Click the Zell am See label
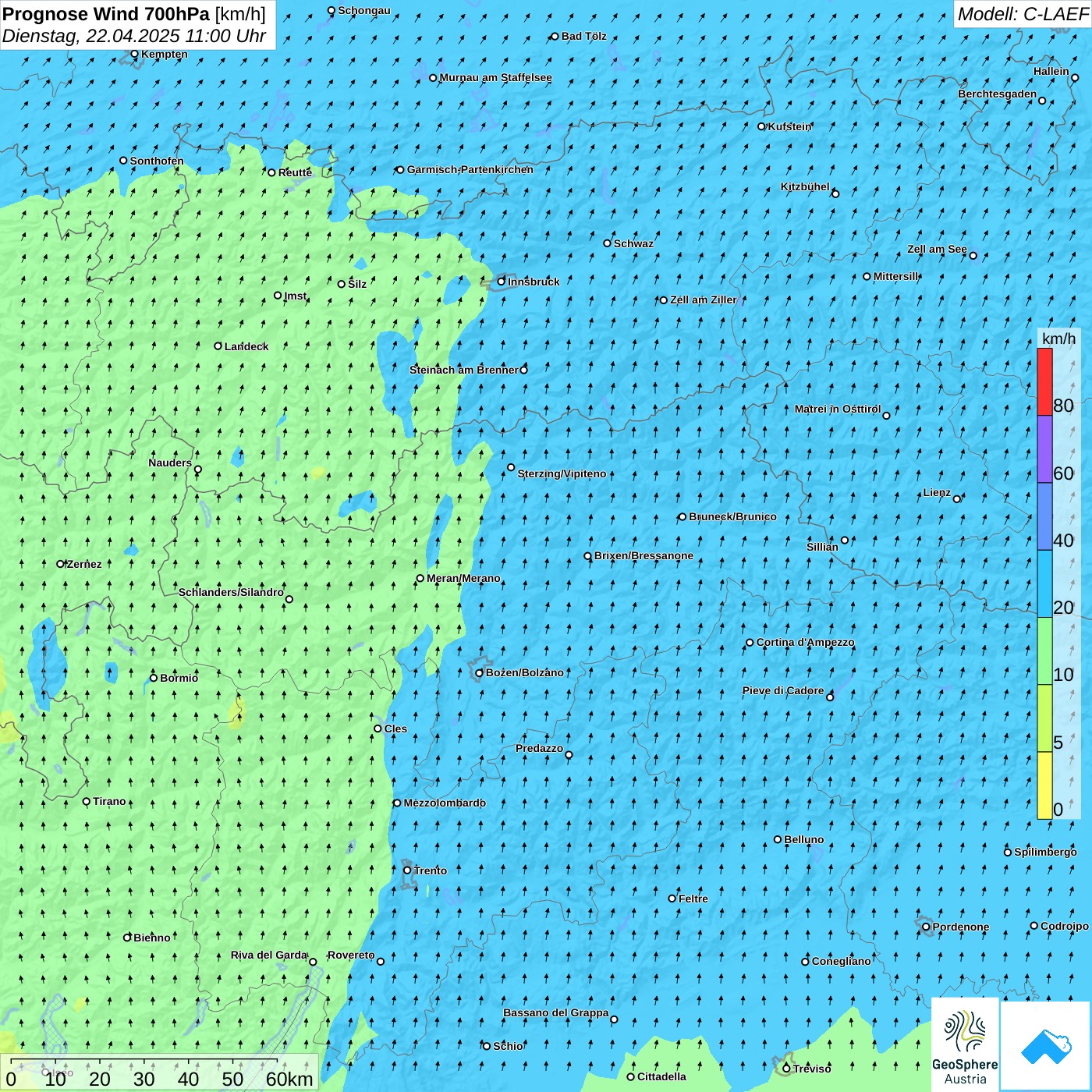 pos(937,249)
